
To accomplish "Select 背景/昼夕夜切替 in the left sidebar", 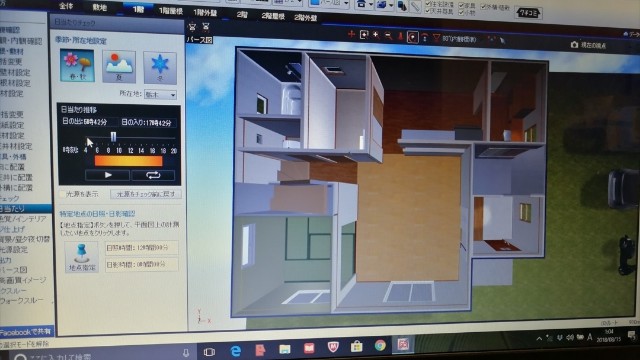I will click(x=25, y=239).
